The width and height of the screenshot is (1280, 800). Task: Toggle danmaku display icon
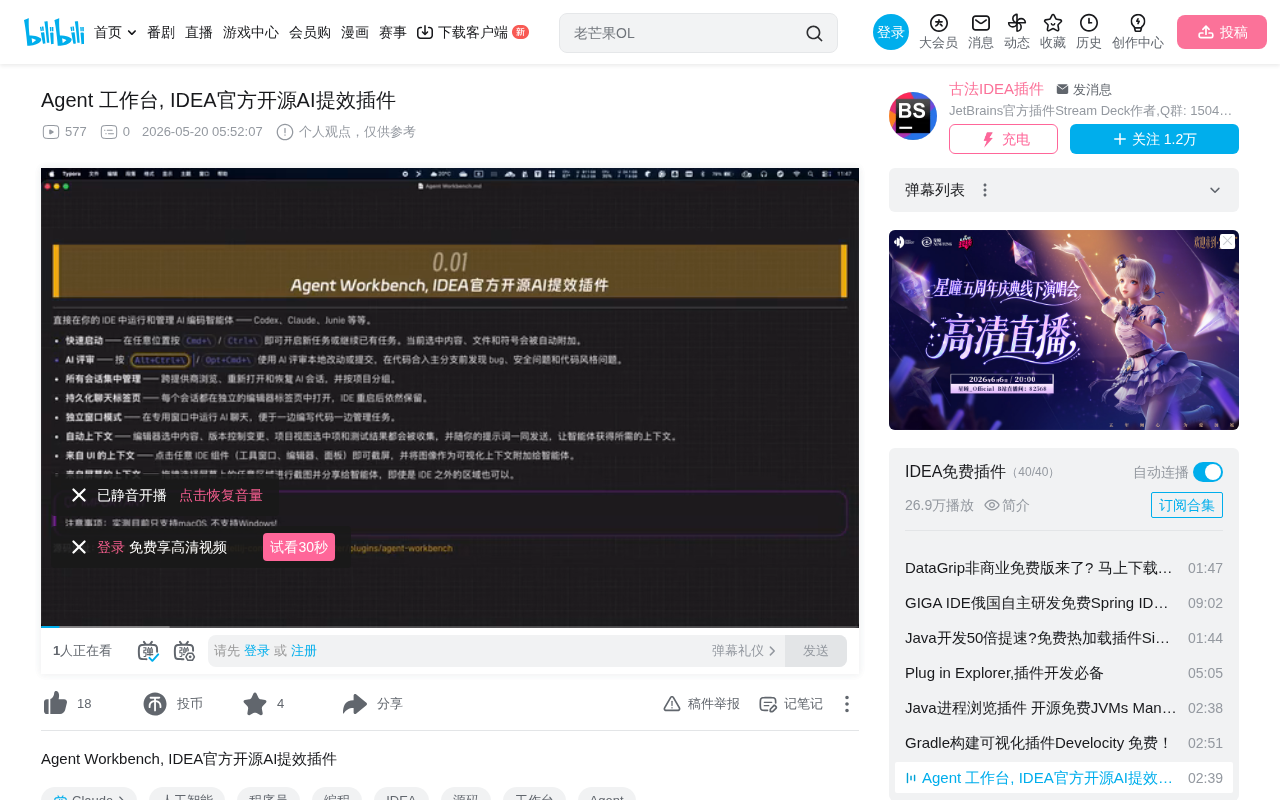click(148, 651)
